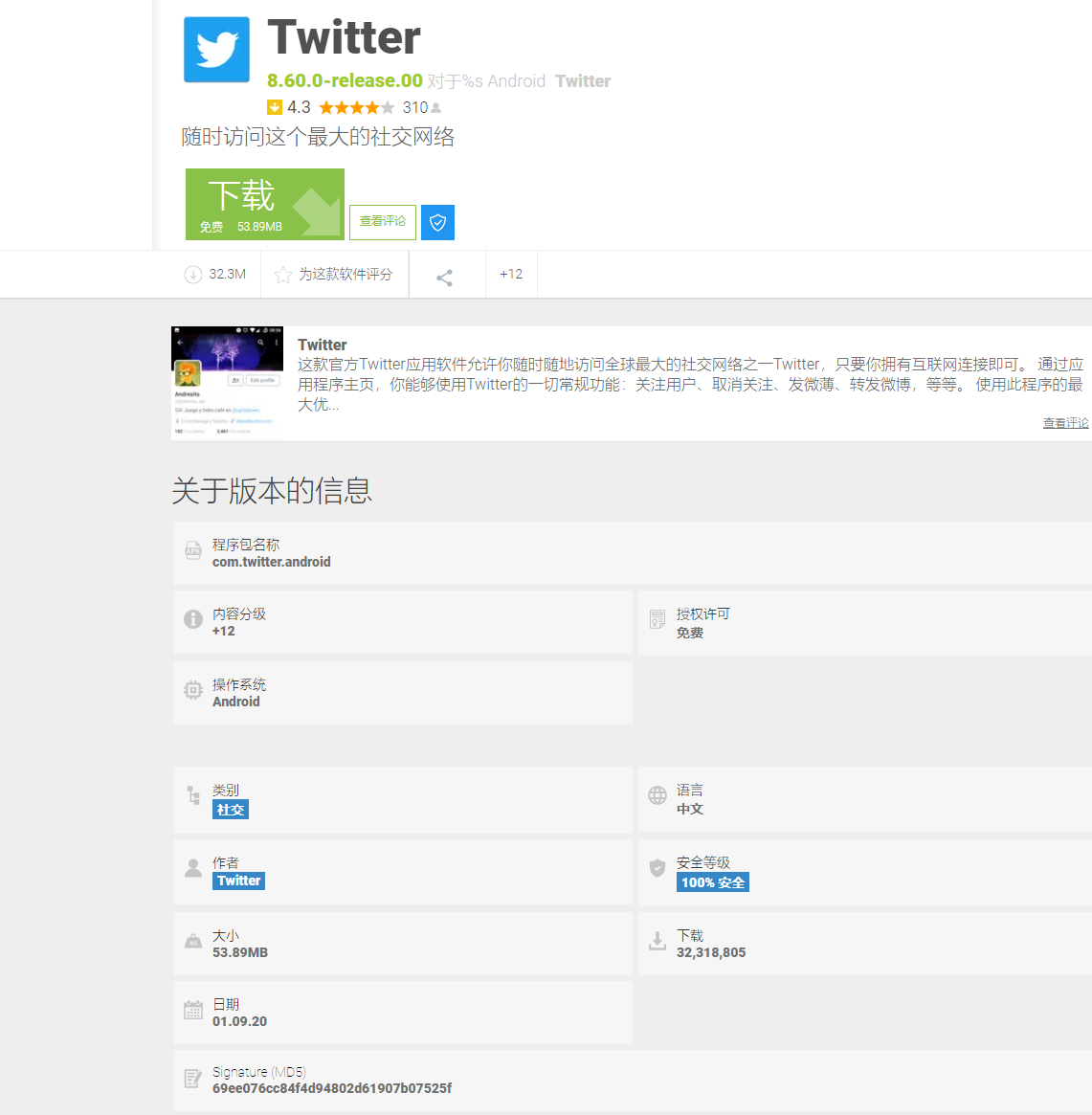
Task: Click the 日期 calendar icon
Action: click(x=193, y=1010)
